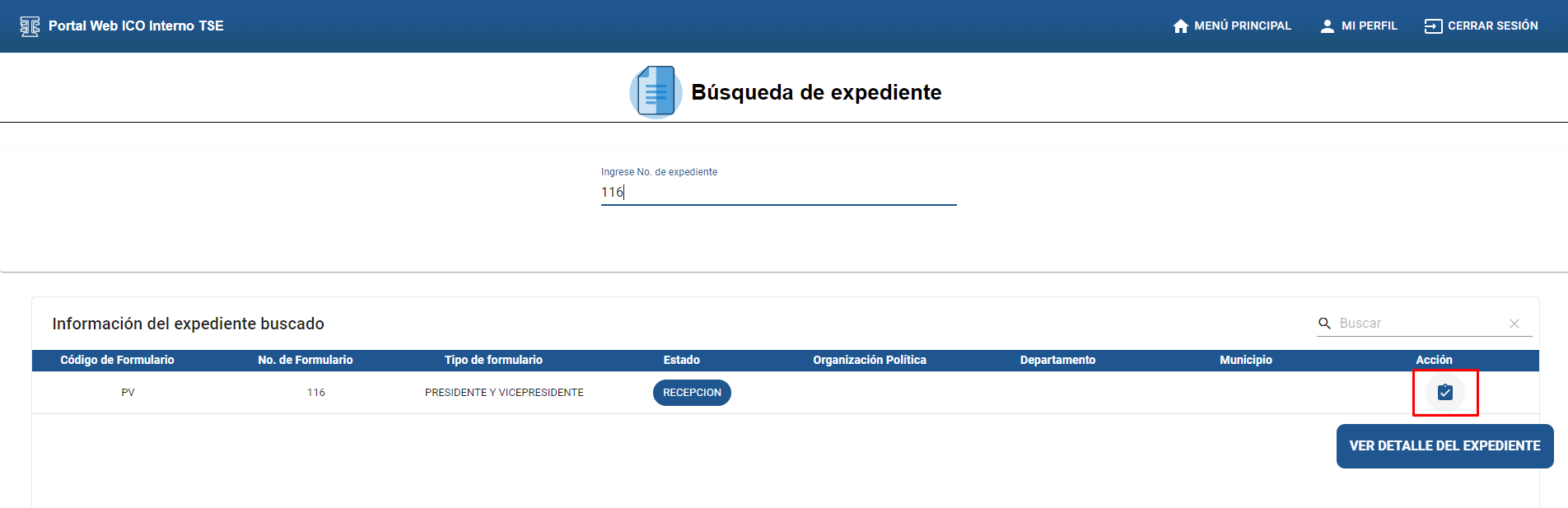The width and height of the screenshot is (1568, 508).
Task: Click the Organización Política column header
Action: 870,360
